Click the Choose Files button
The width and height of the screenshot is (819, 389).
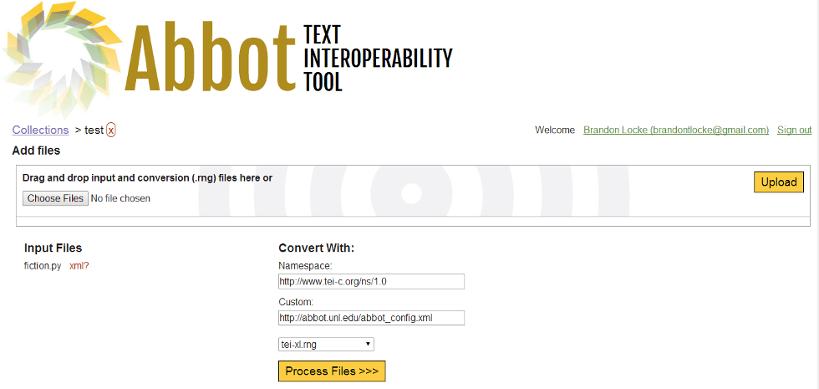[55, 198]
